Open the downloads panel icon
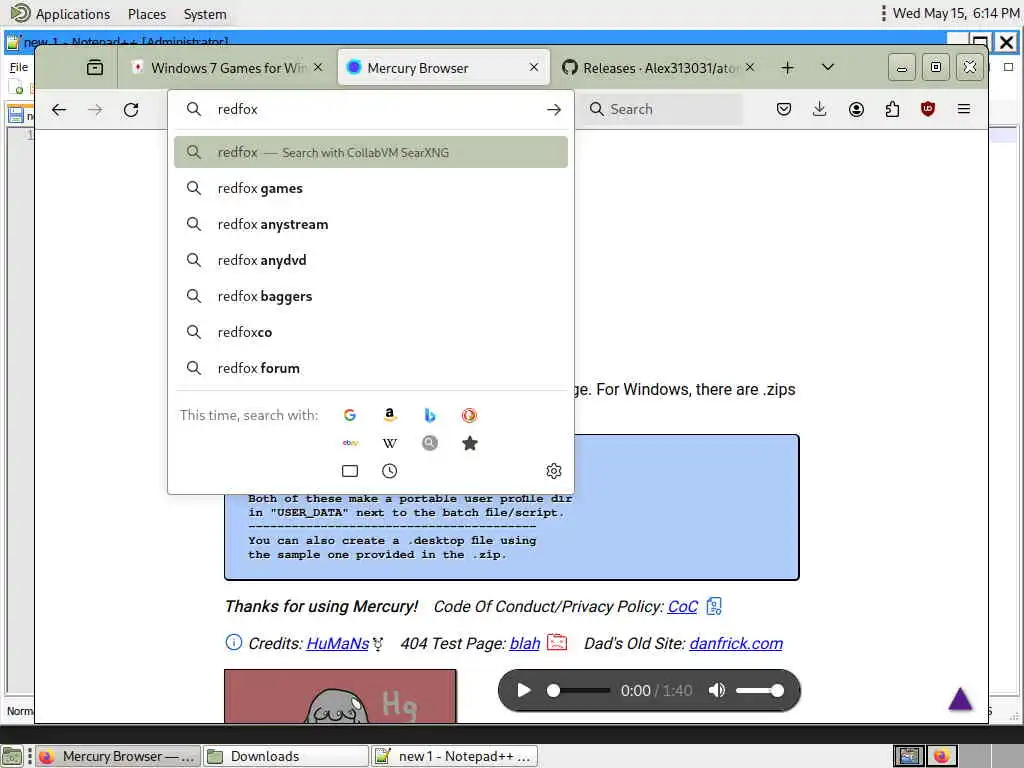This screenshot has width=1024, height=768. click(x=820, y=109)
